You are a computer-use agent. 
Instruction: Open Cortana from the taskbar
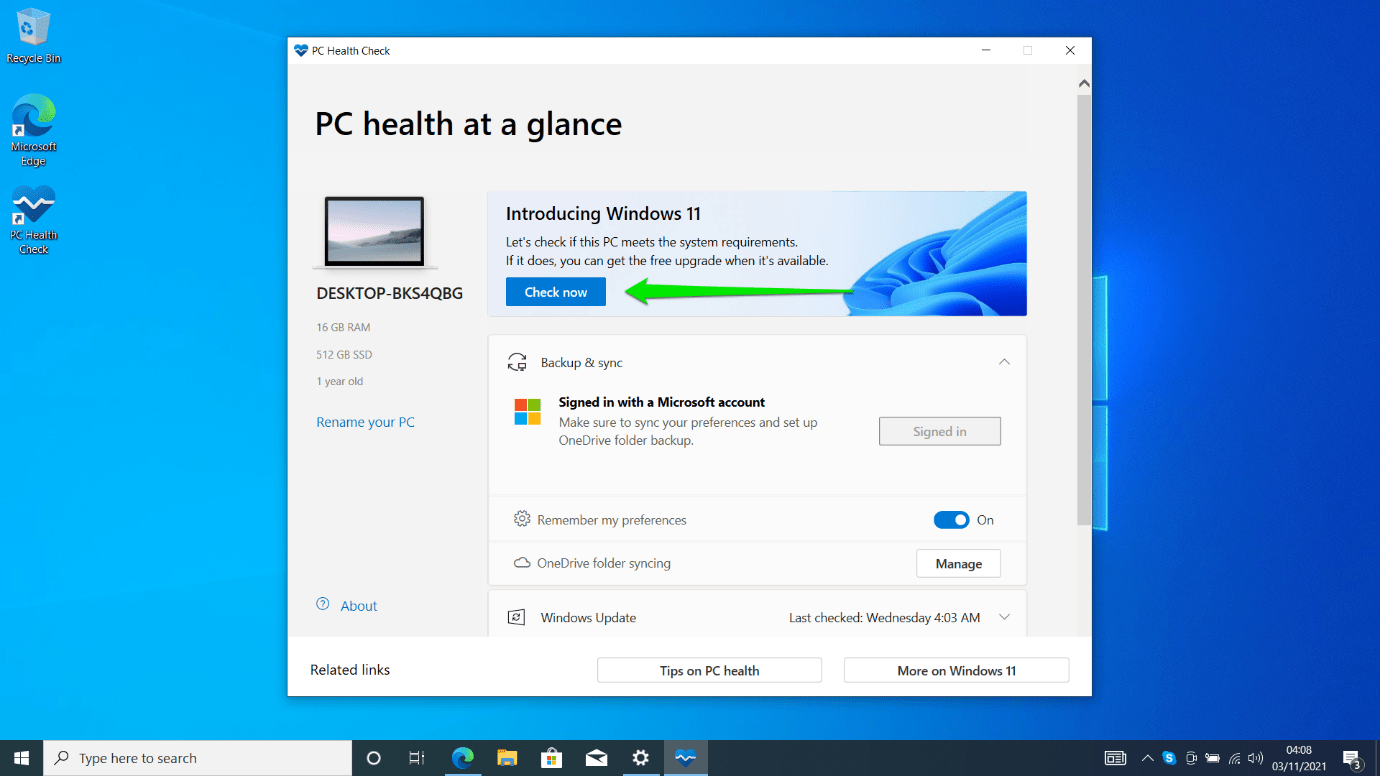(x=373, y=758)
